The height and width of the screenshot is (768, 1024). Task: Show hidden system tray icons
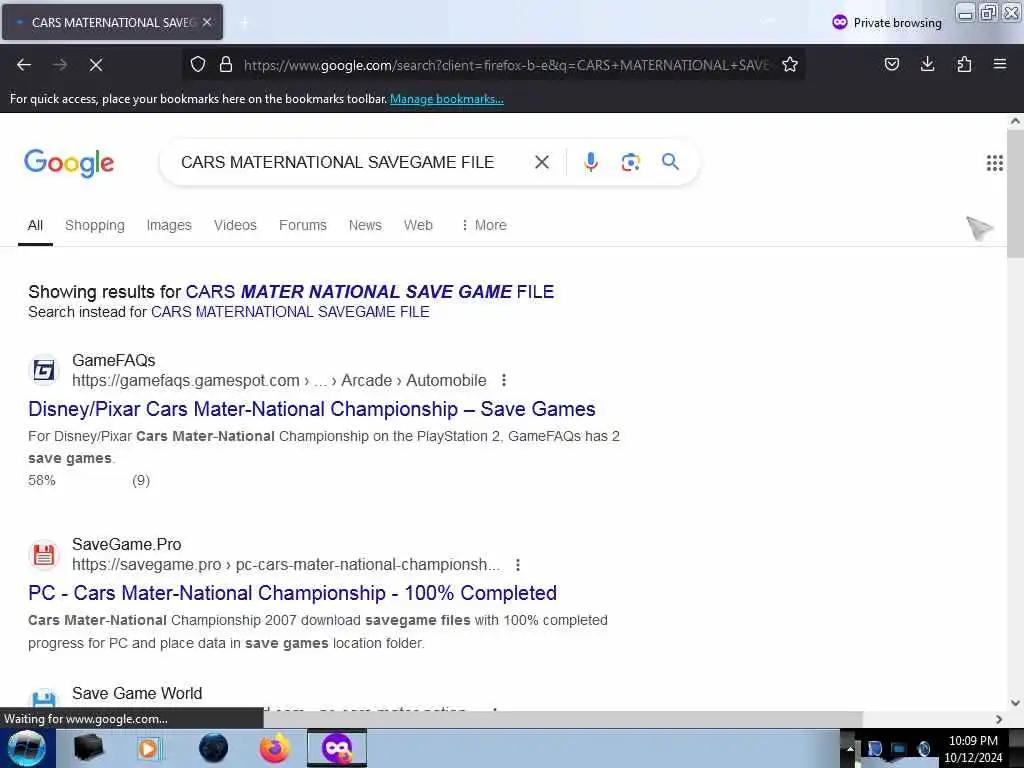[x=850, y=748]
